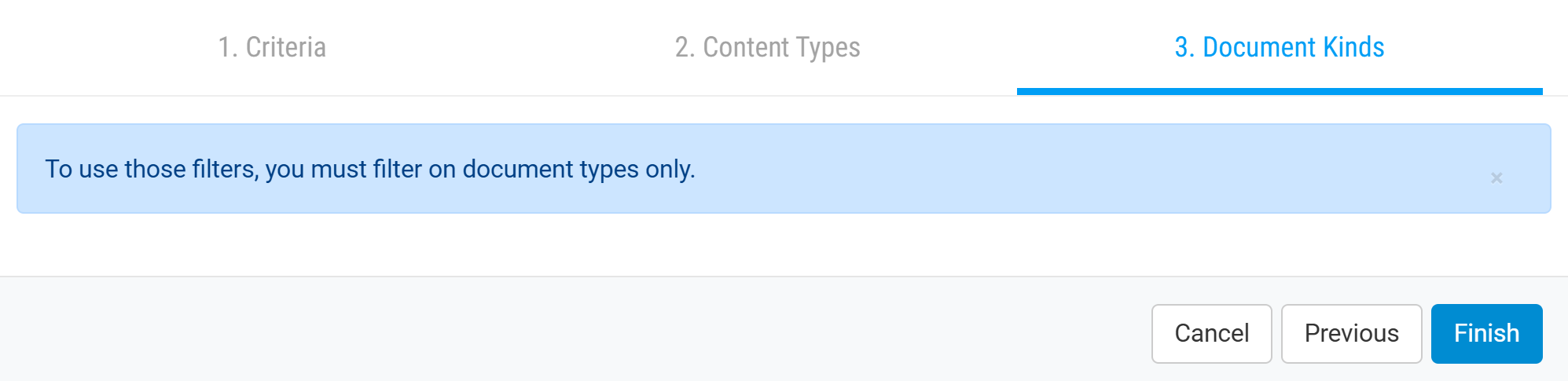The width and height of the screenshot is (1568, 381).
Task: Select the grey Criteria step label
Action: coord(272,47)
